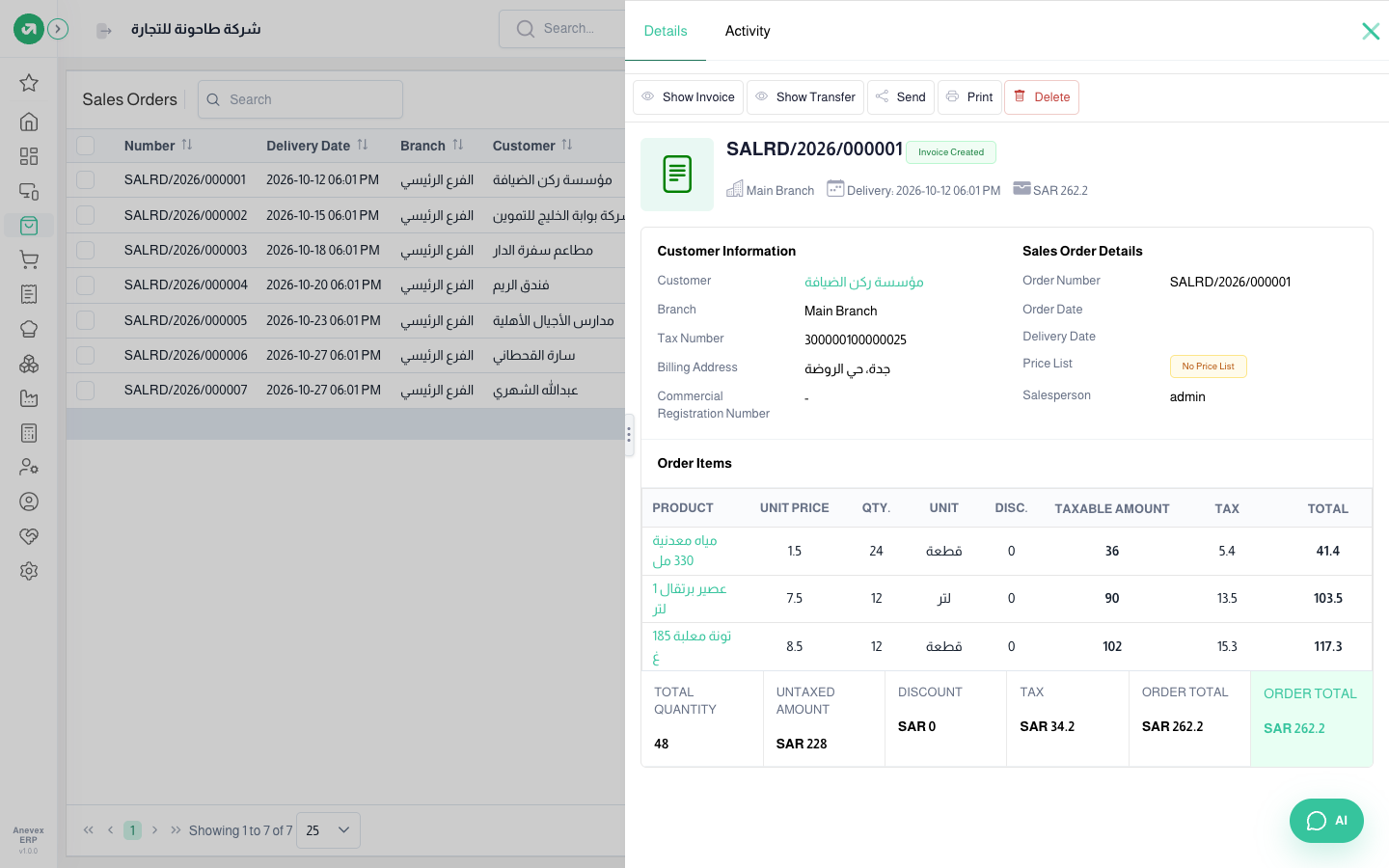Click the global Search box in top bar
The width and height of the screenshot is (1389, 868).
(x=562, y=29)
